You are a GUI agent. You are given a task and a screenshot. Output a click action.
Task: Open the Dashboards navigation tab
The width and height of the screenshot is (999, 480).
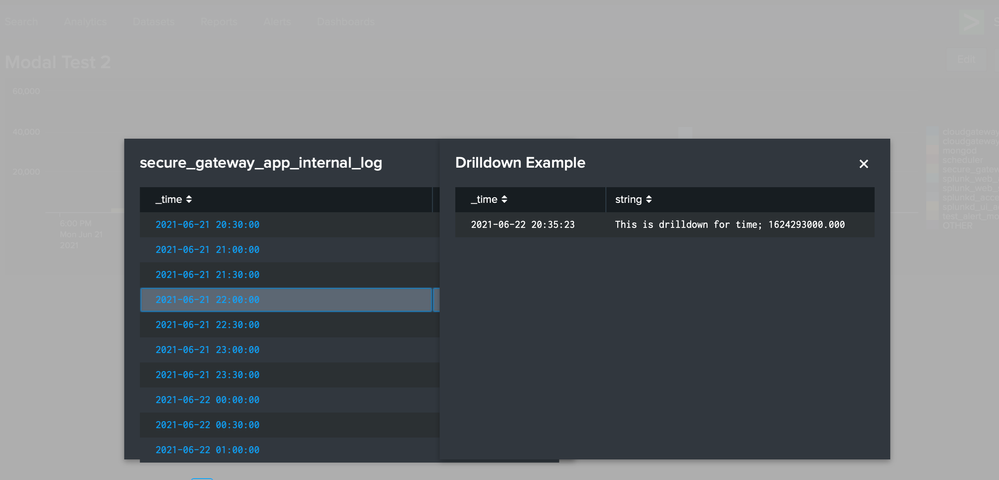point(346,21)
